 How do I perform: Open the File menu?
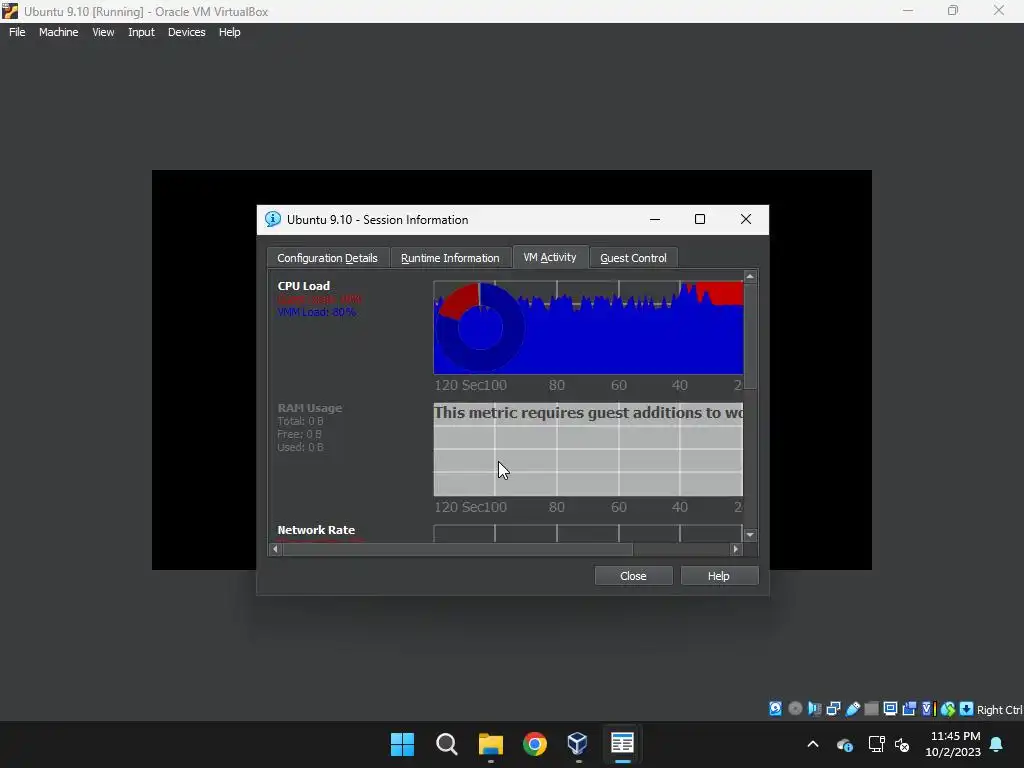(x=17, y=32)
